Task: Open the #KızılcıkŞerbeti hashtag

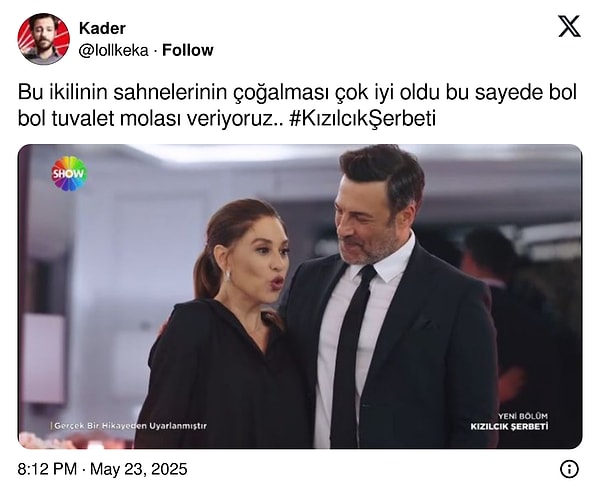Action: [x=362, y=119]
